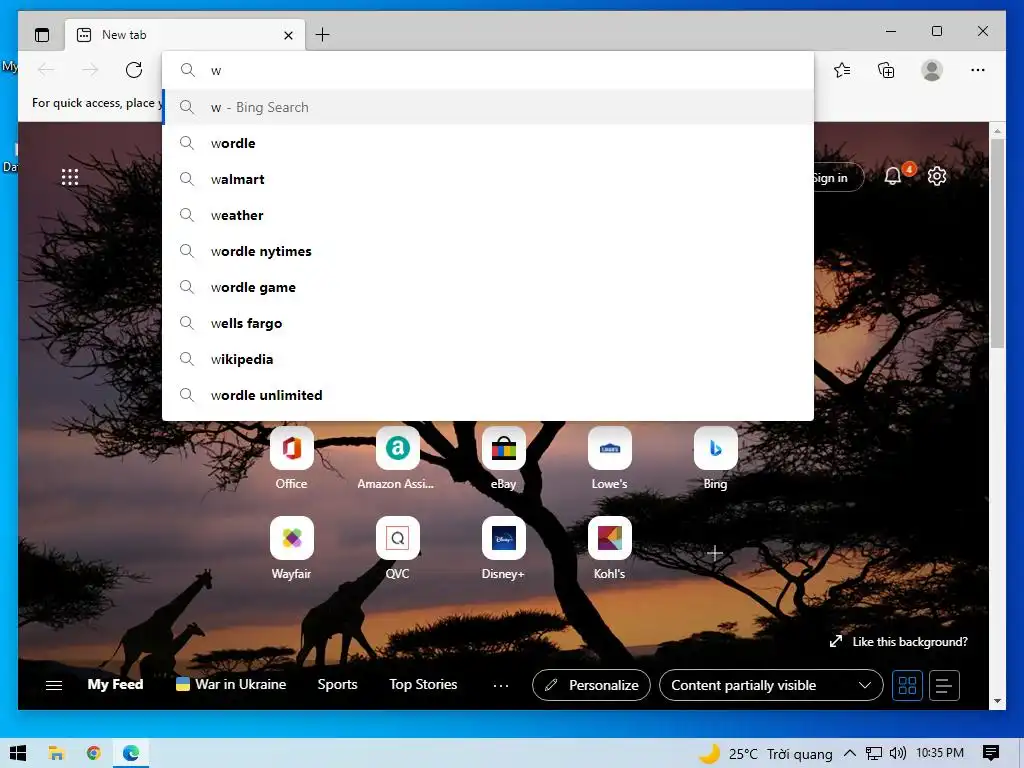Open Google Chrome from taskbar
The width and height of the screenshot is (1024, 768).
point(93,753)
